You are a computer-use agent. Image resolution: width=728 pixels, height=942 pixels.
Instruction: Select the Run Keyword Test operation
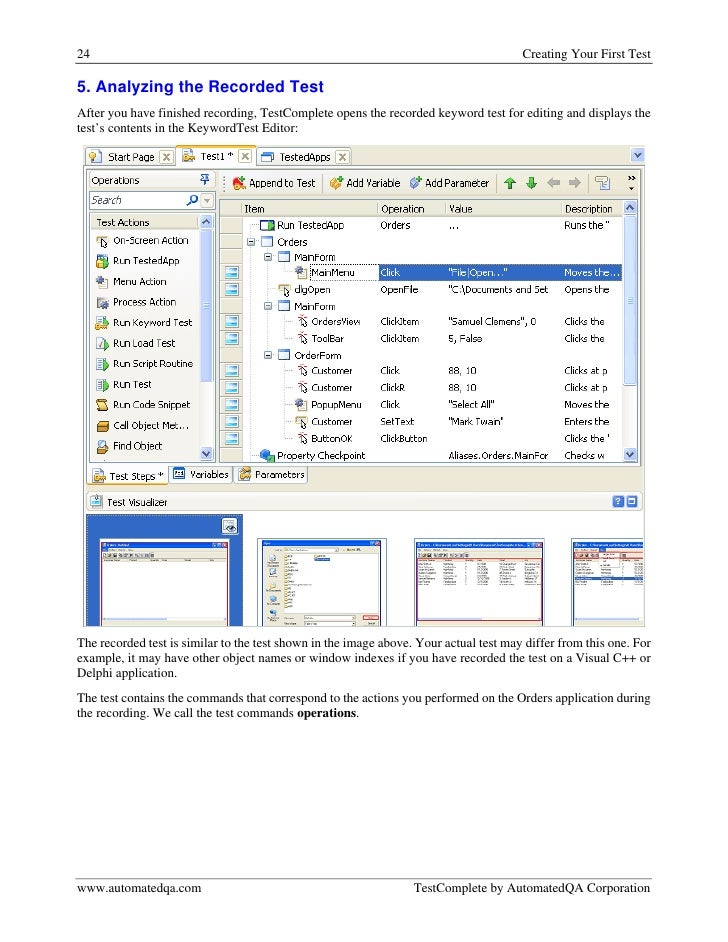coord(144,323)
